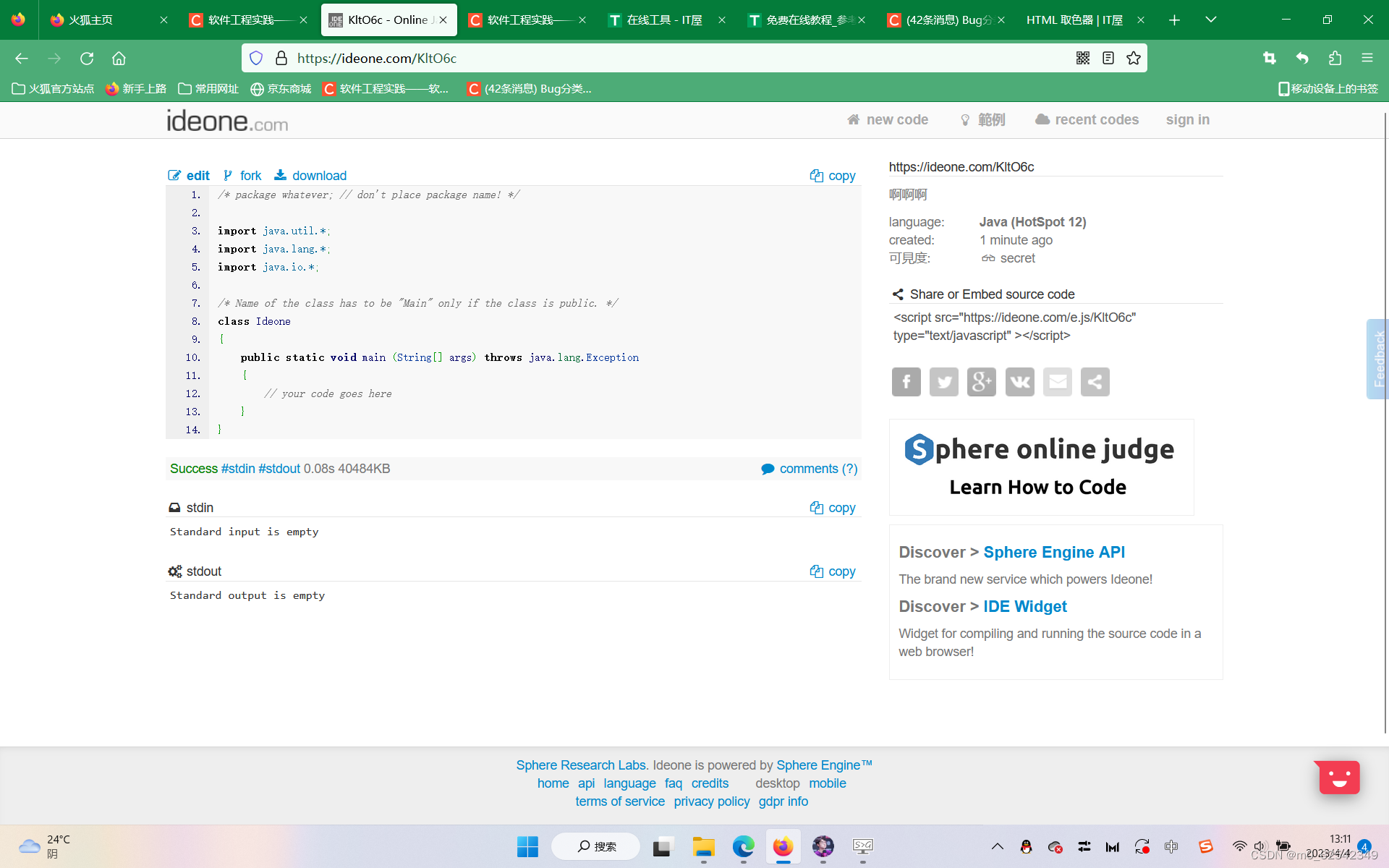
Task: Bookmark this page with star icon
Action: pos(1133,58)
